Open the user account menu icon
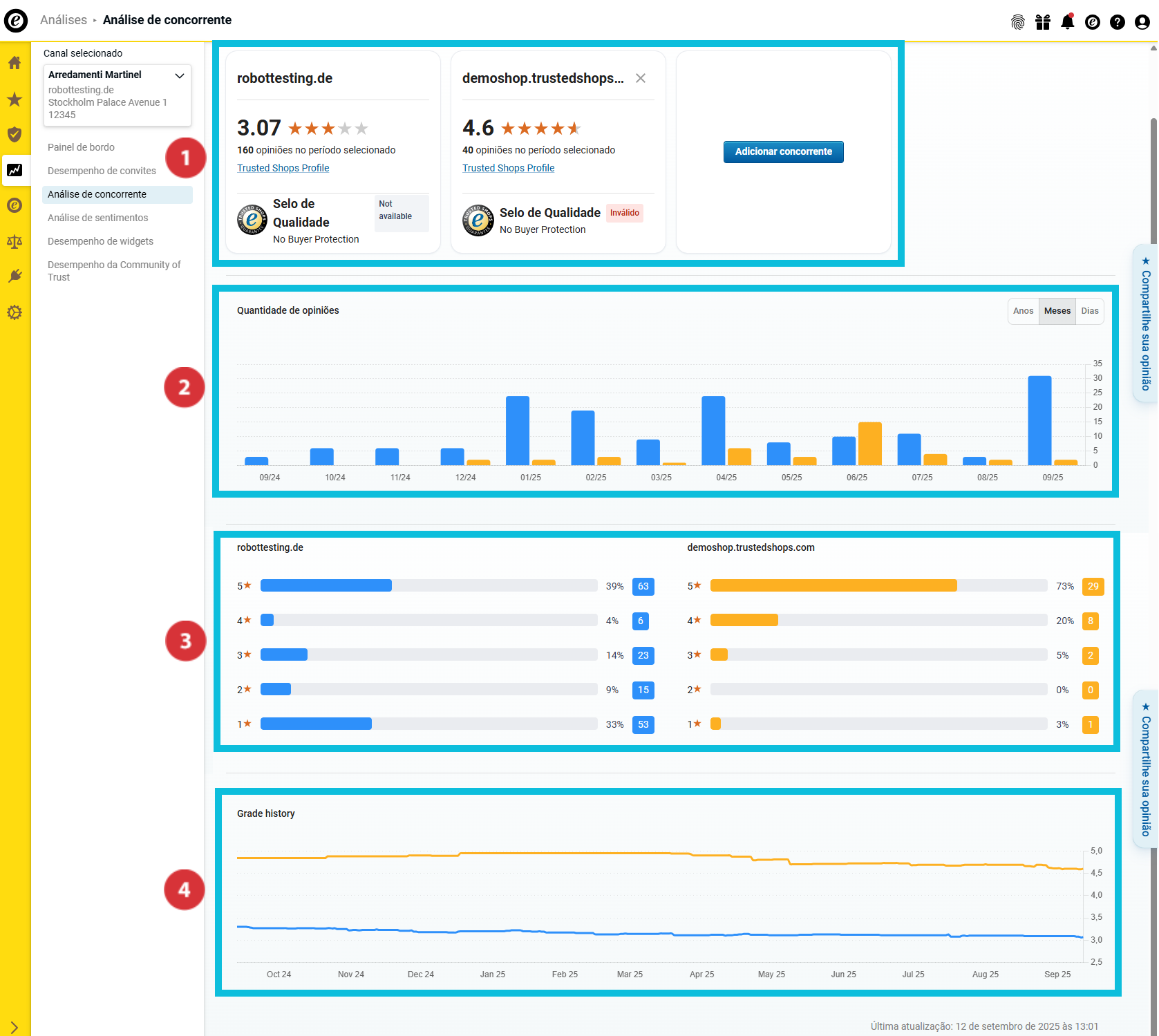Image resolution: width=1159 pixels, height=1036 pixels. 1142,22
